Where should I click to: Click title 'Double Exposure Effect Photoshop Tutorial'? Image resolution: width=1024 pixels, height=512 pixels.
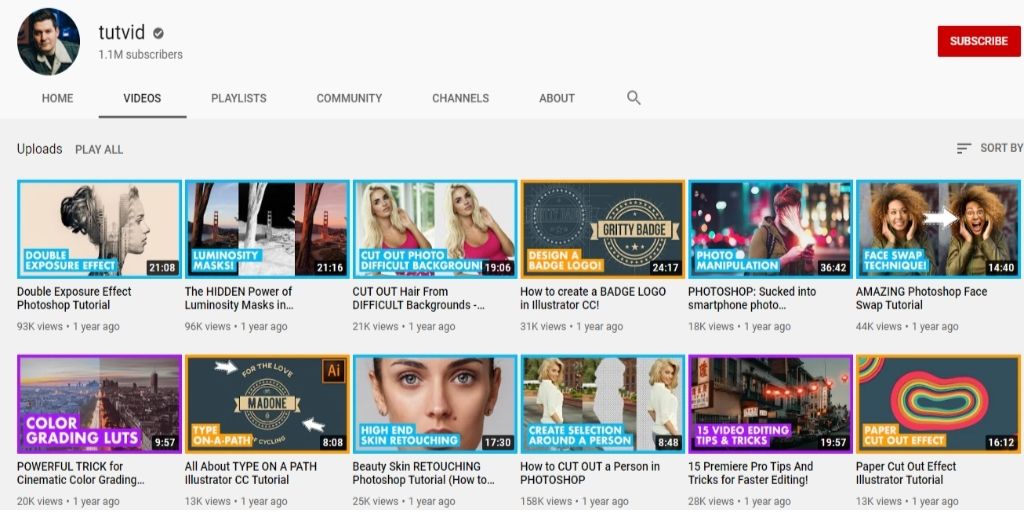point(74,298)
